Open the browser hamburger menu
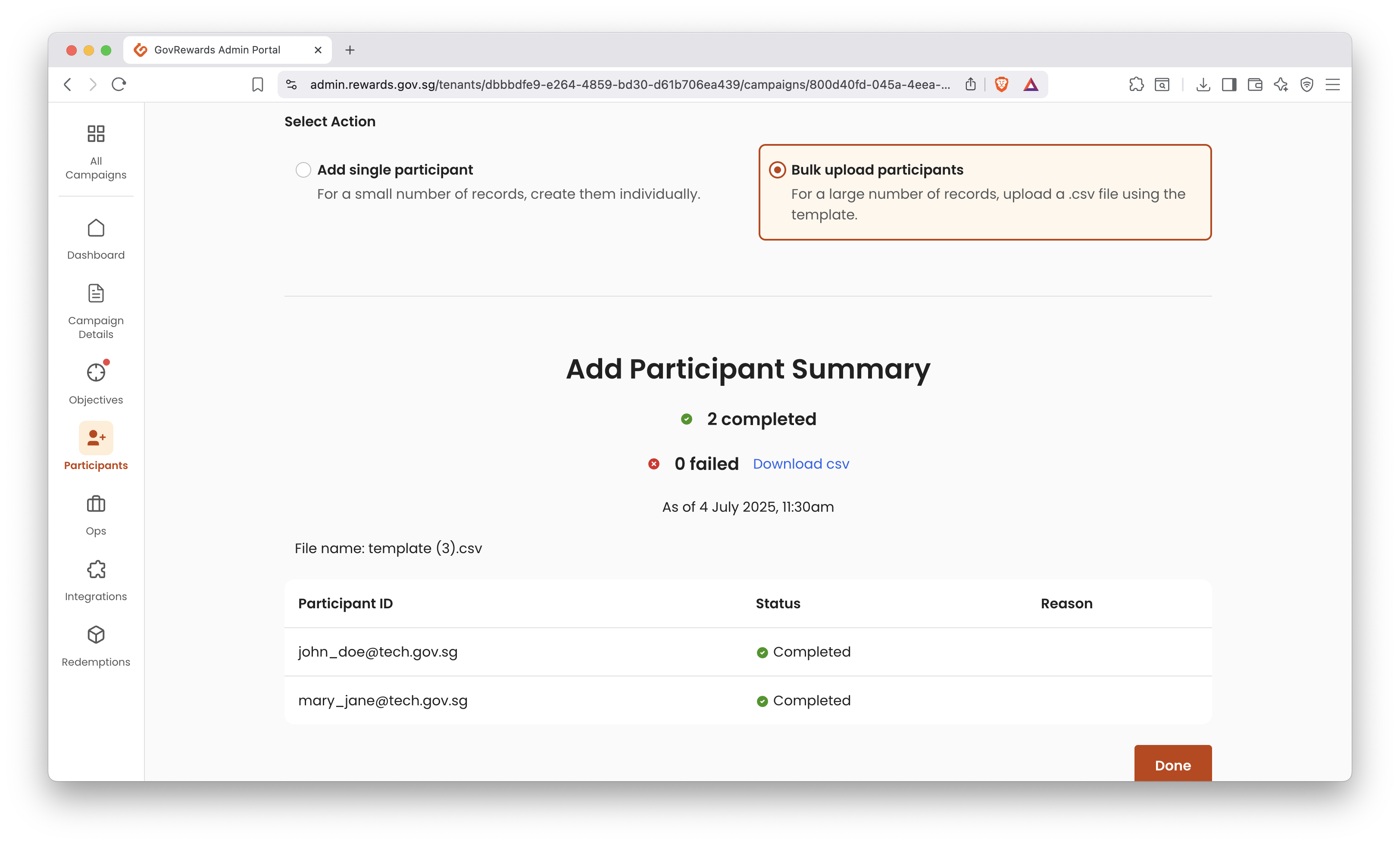 coord(1333,84)
